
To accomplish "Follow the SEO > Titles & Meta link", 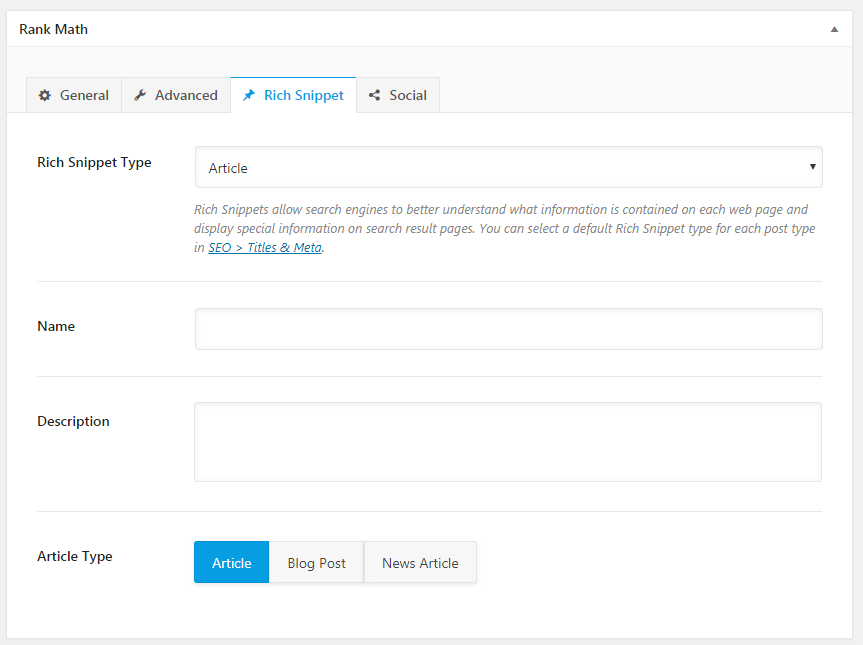I will tap(265, 248).
